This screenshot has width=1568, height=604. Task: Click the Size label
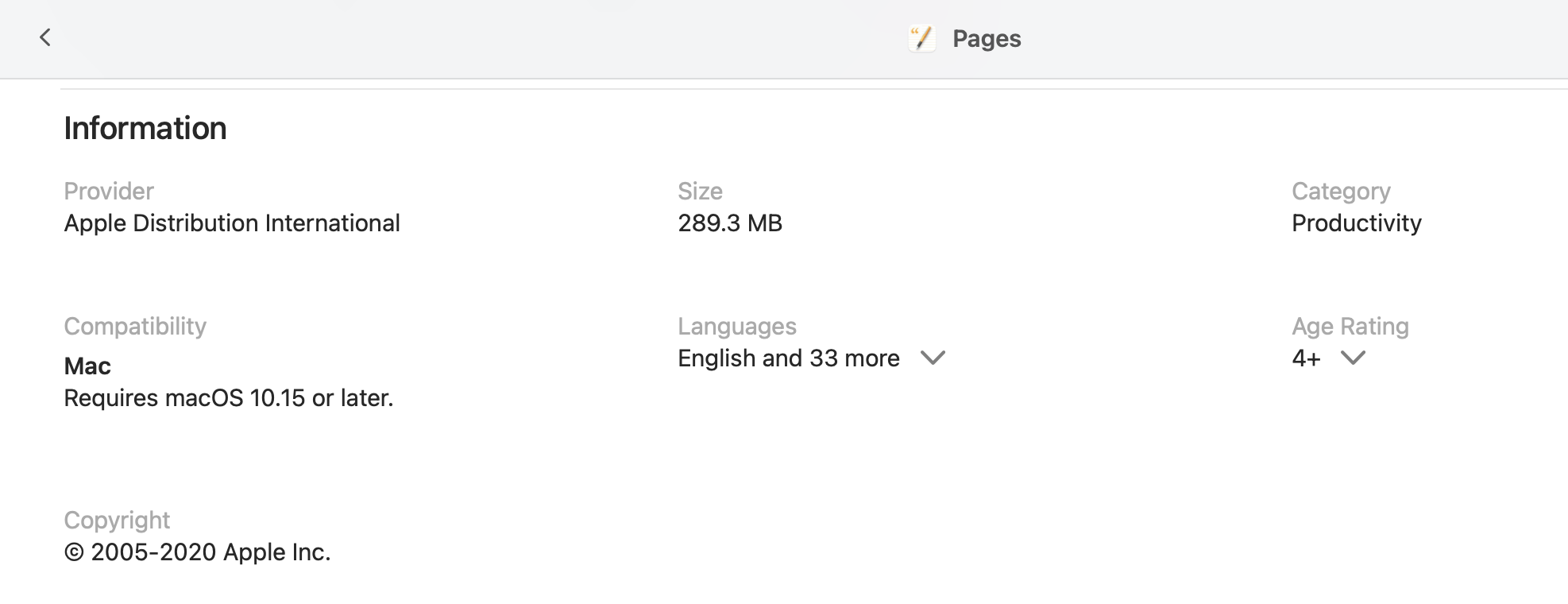(700, 191)
